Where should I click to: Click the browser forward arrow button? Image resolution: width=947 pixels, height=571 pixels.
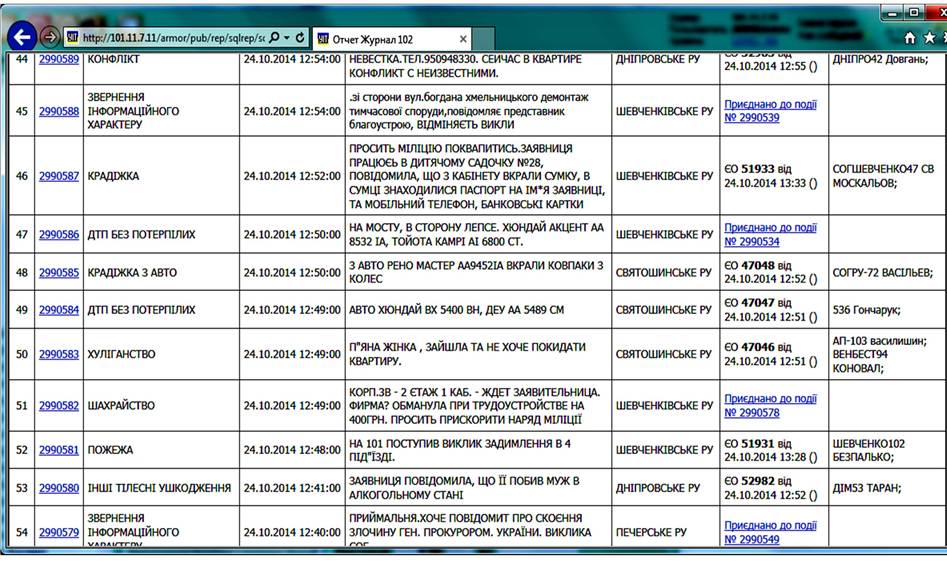[x=50, y=37]
